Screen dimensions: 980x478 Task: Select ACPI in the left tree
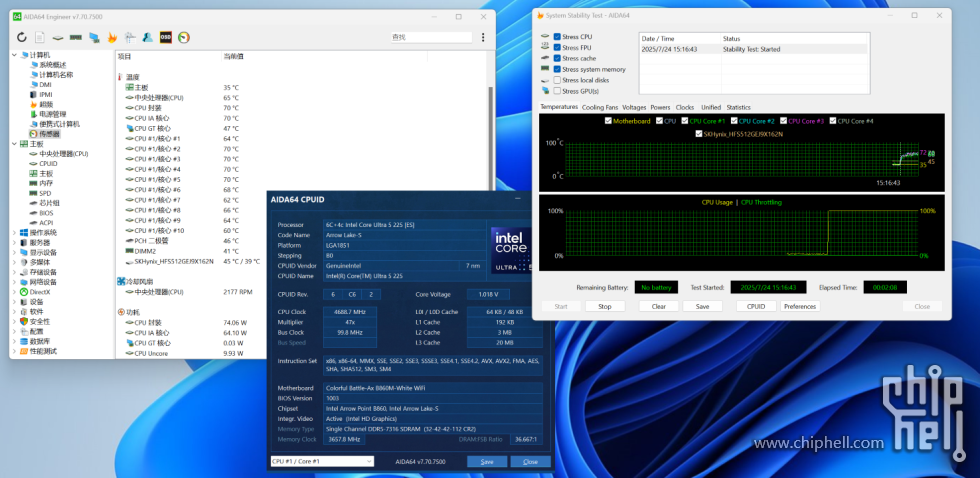pyautogui.click(x=41, y=223)
